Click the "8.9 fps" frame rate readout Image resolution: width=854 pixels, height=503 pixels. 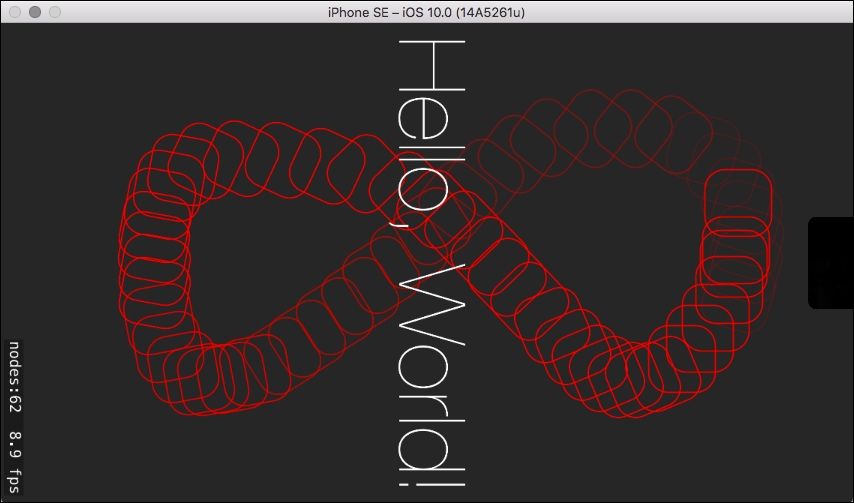(15, 462)
